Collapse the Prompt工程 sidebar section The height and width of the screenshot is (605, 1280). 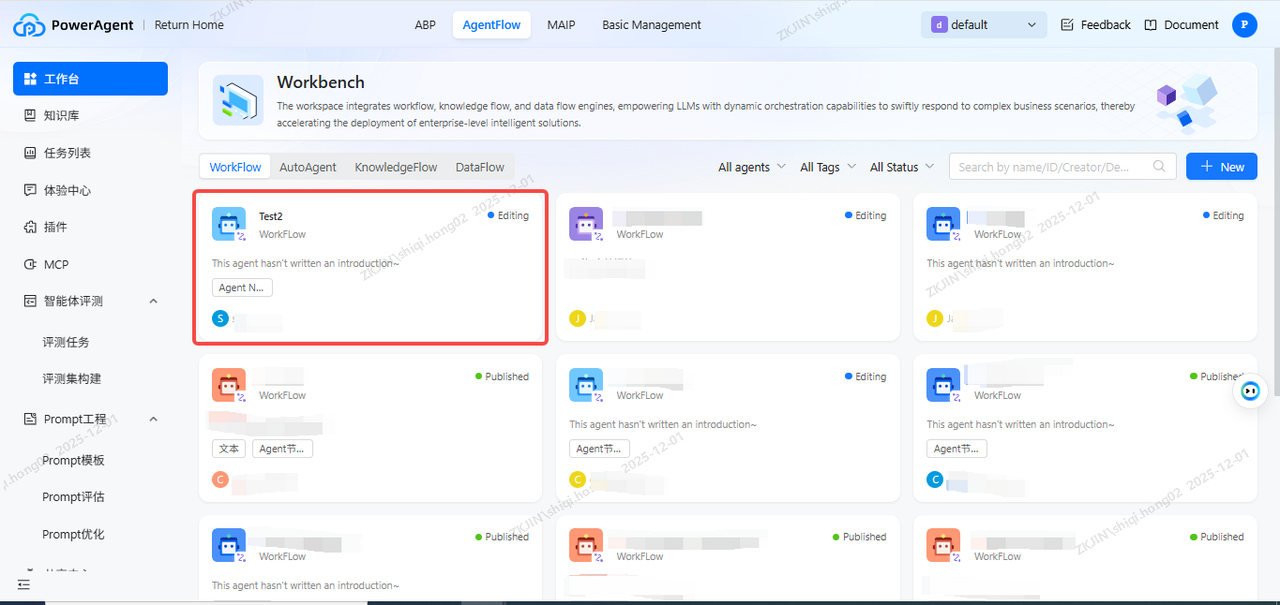point(153,419)
